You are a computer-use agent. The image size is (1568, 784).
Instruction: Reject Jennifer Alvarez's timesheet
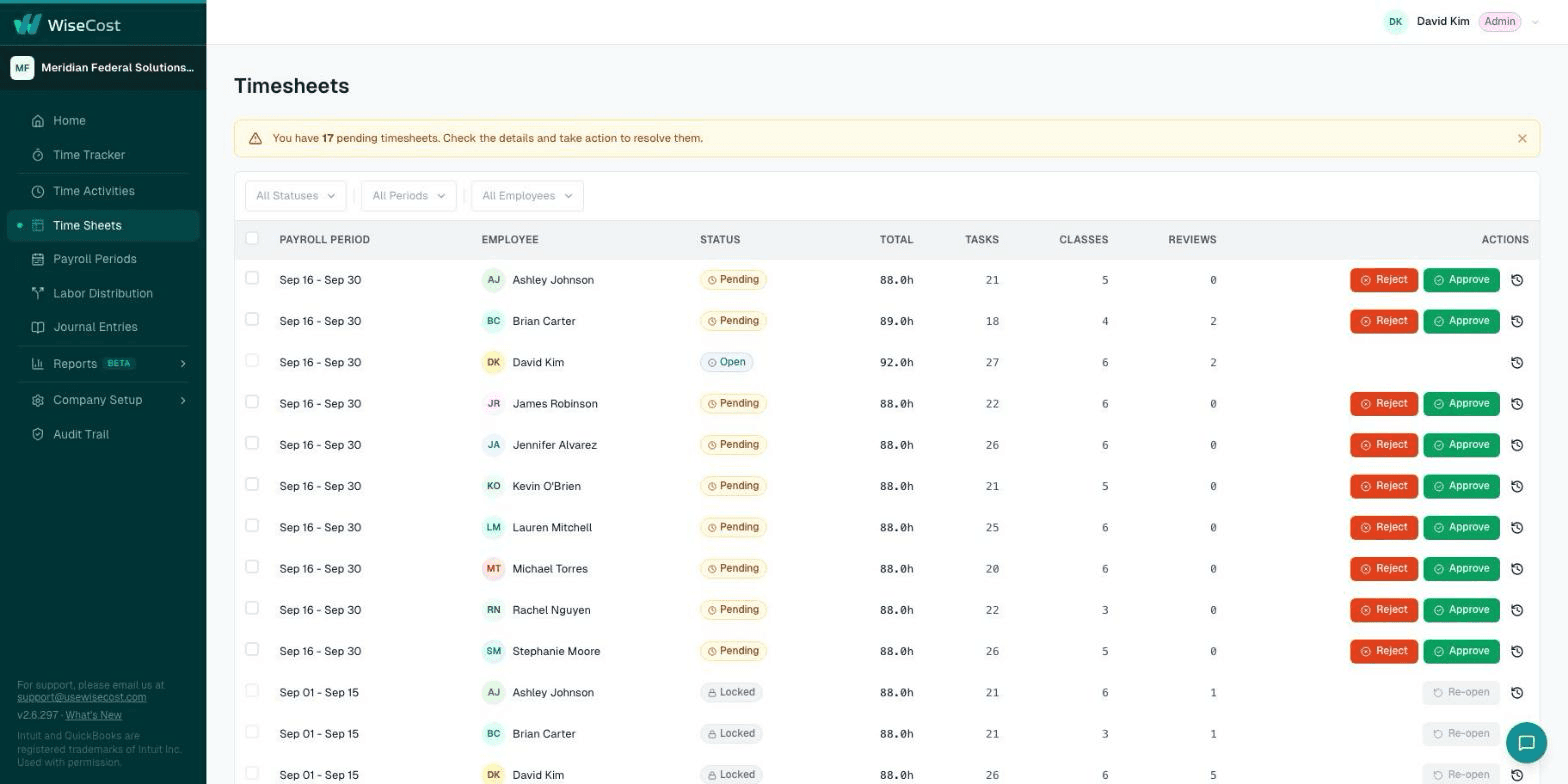tap(1384, 445)
